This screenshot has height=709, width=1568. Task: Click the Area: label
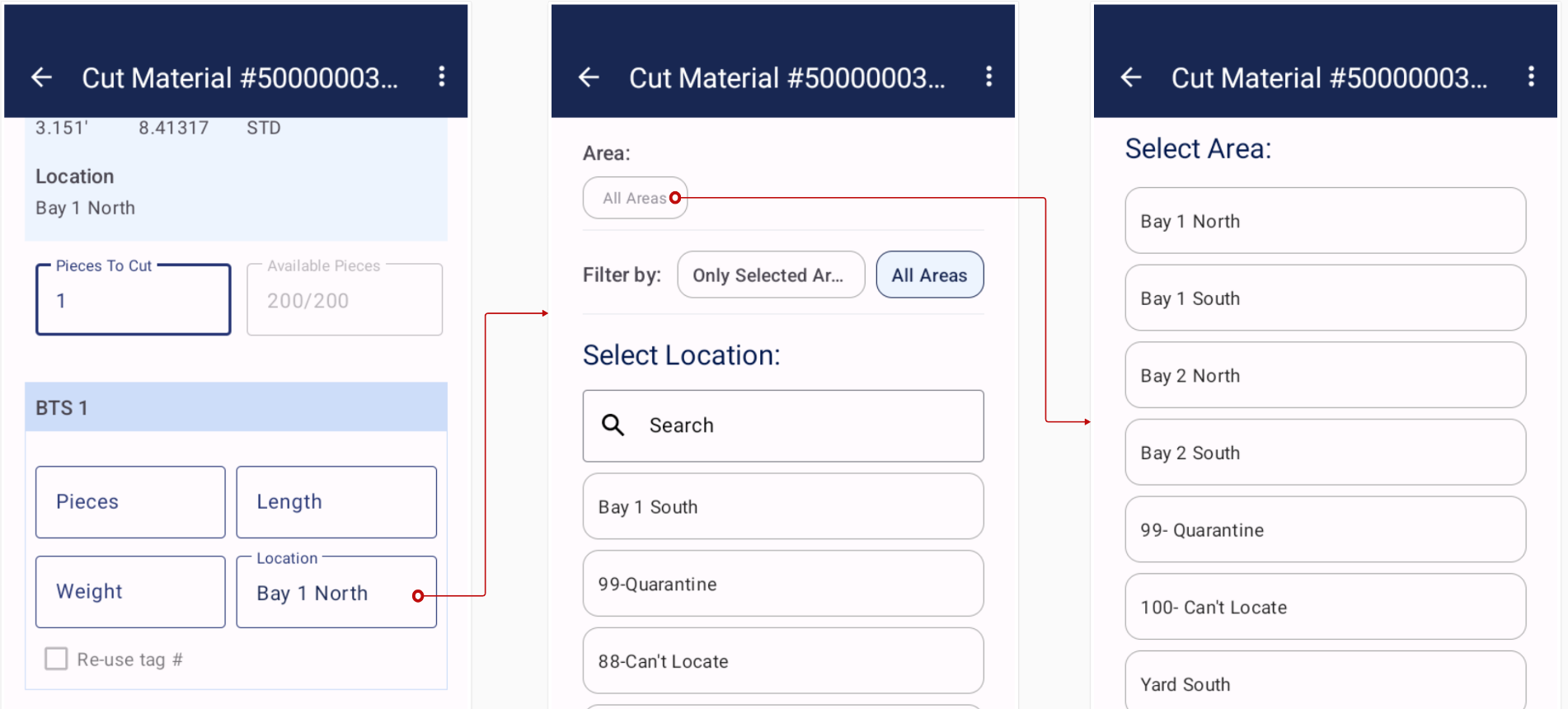(606, 153)
